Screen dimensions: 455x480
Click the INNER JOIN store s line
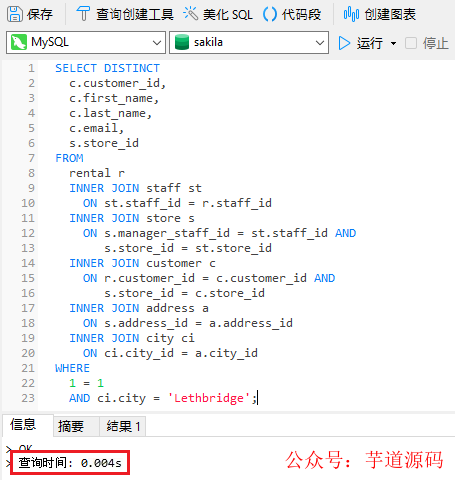tap(132, 218)
